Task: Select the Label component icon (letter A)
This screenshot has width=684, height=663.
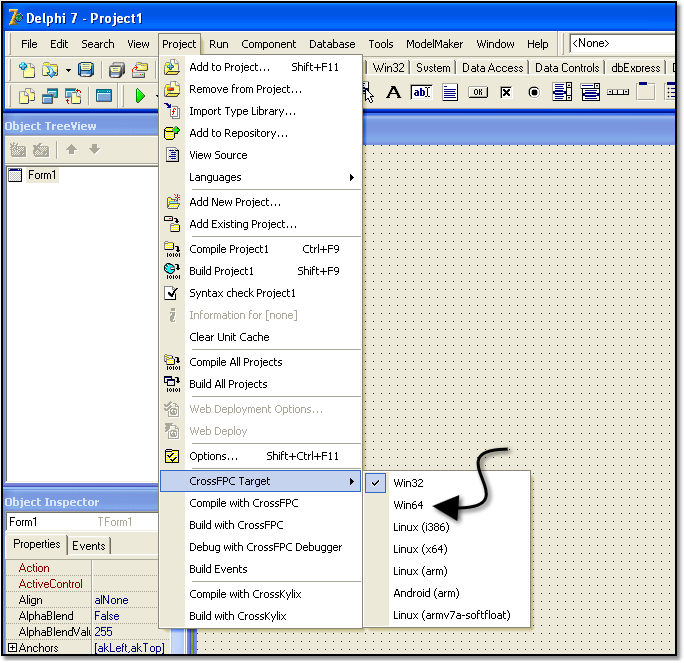Action: 393,92
